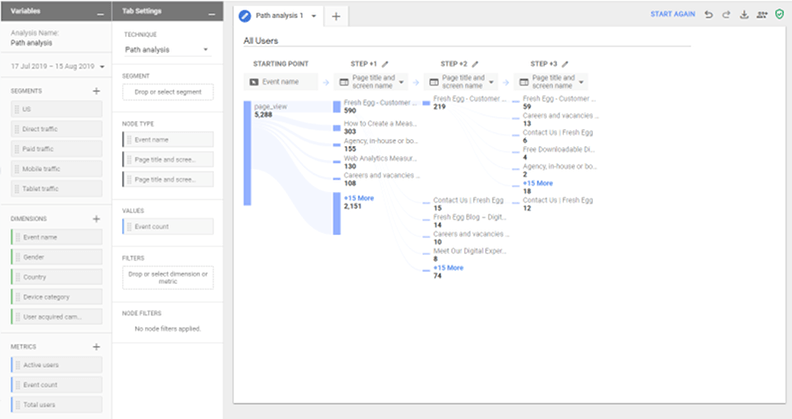
Task: Click the STEP +1 page node type icon
Action: [x=344, y=82]
